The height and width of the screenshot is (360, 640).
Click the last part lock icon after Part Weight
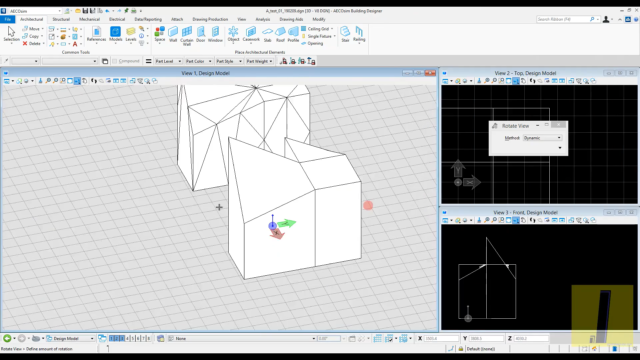pyautogui.click(x=311, y=61)
